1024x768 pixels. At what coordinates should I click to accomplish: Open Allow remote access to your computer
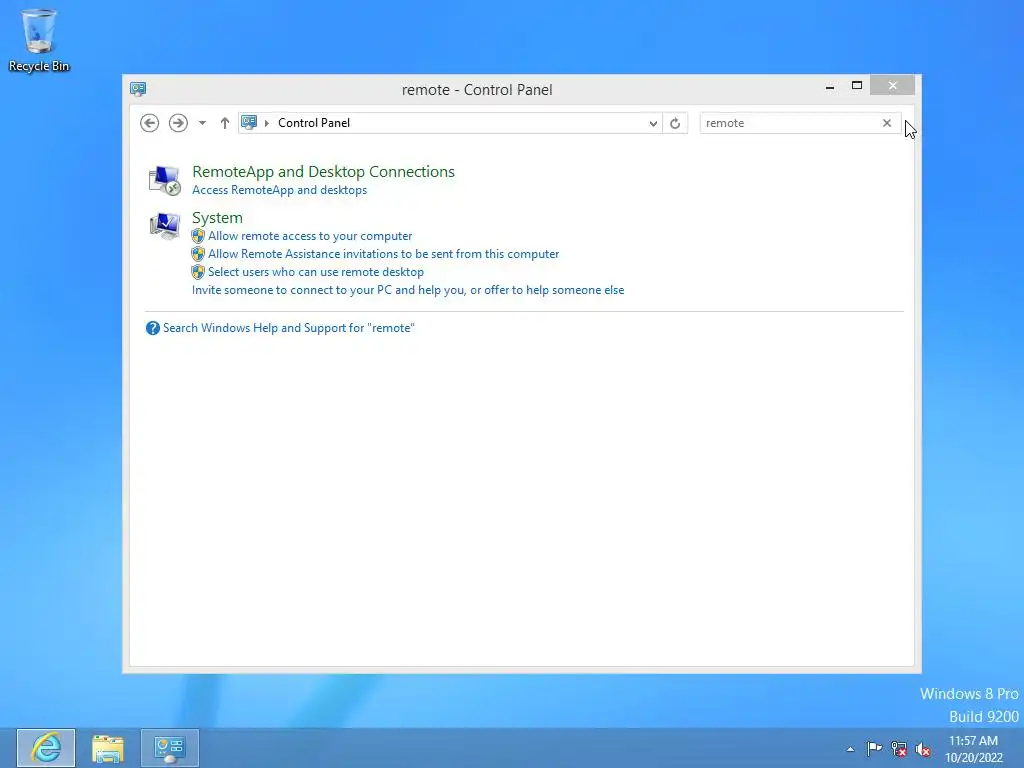(310, 236)
